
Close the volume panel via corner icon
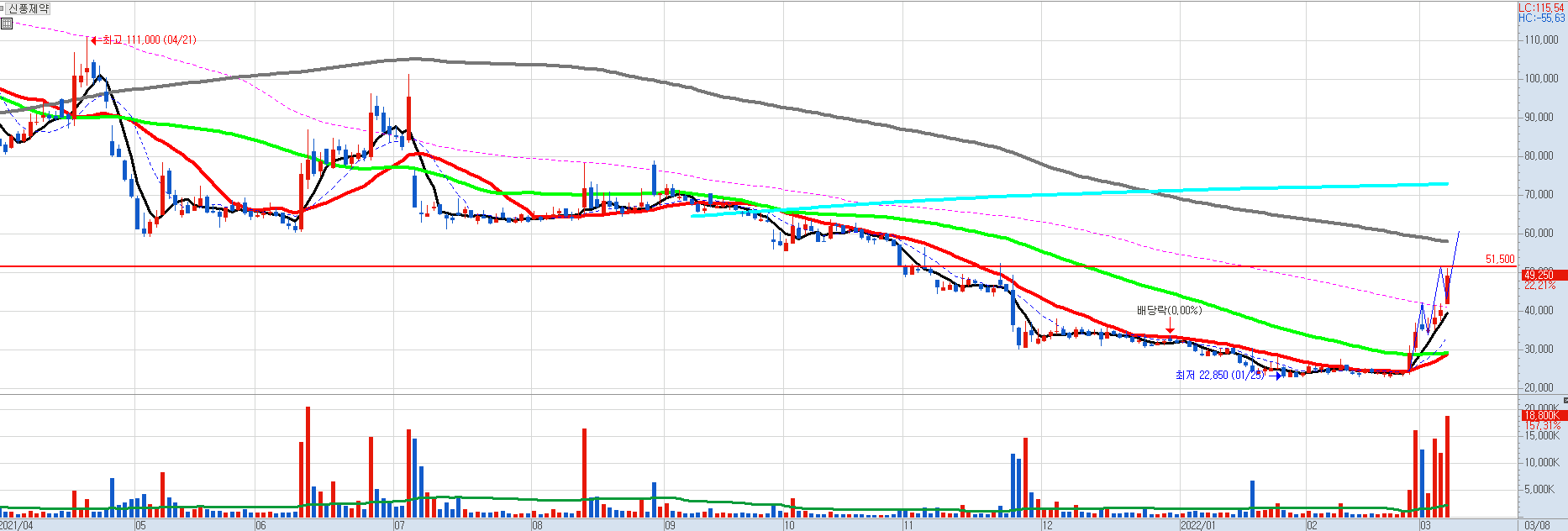point(1565,401)
